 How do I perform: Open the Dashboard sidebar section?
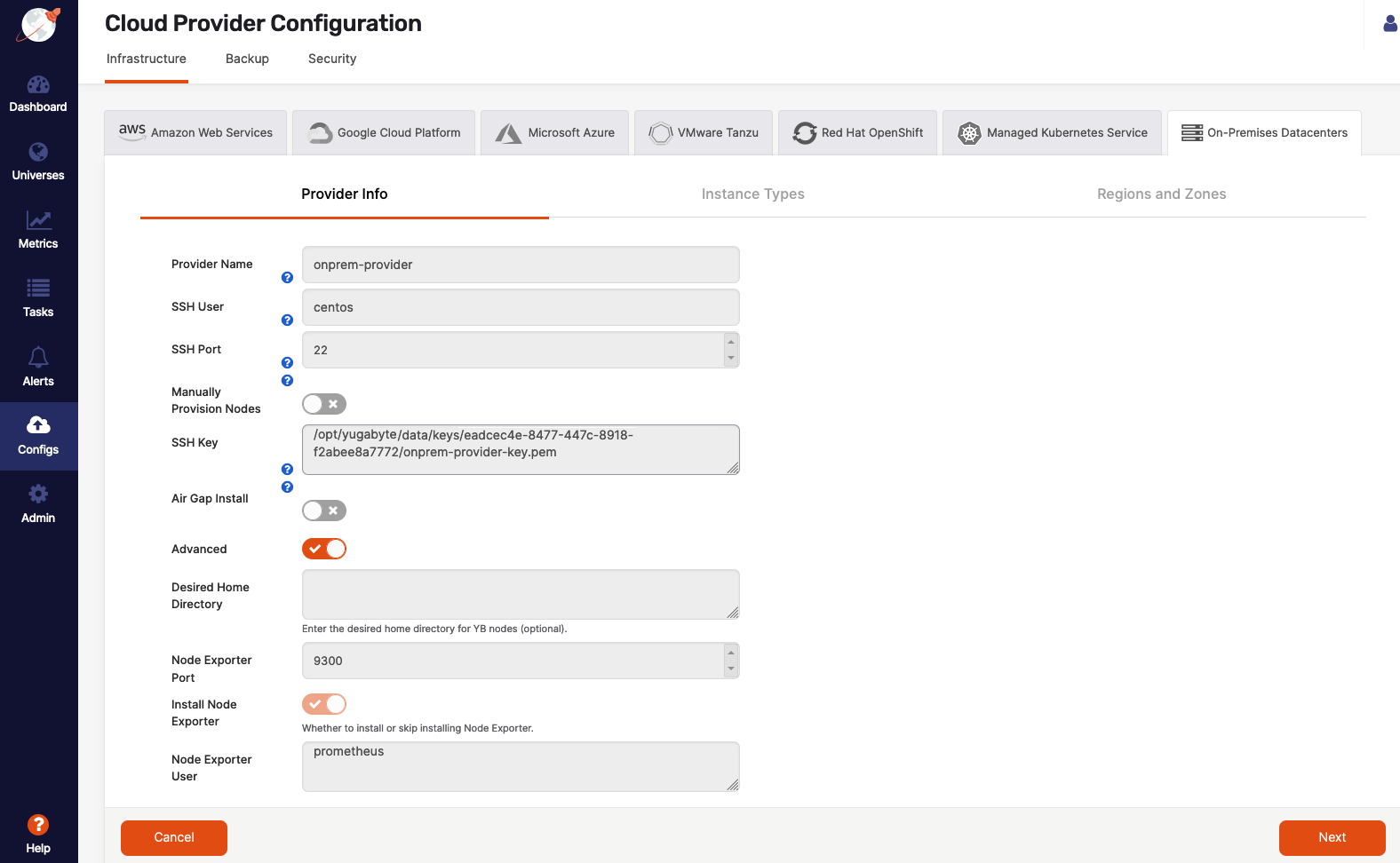click(x=38, y=94)
